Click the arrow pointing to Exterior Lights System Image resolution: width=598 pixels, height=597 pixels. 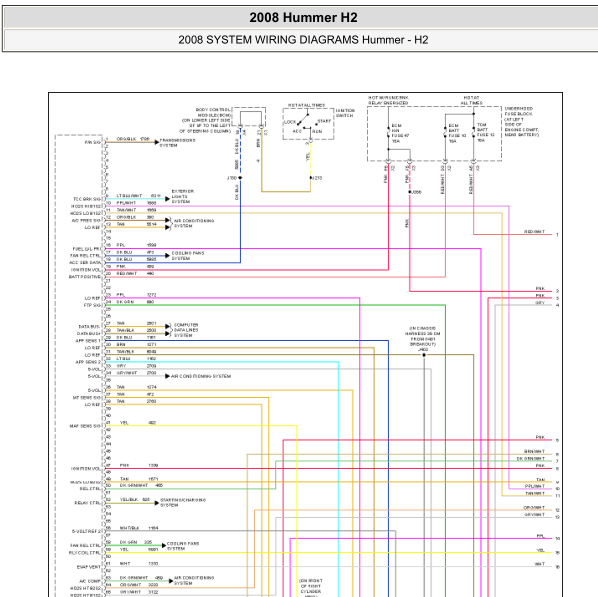click(x=167, y=199)
